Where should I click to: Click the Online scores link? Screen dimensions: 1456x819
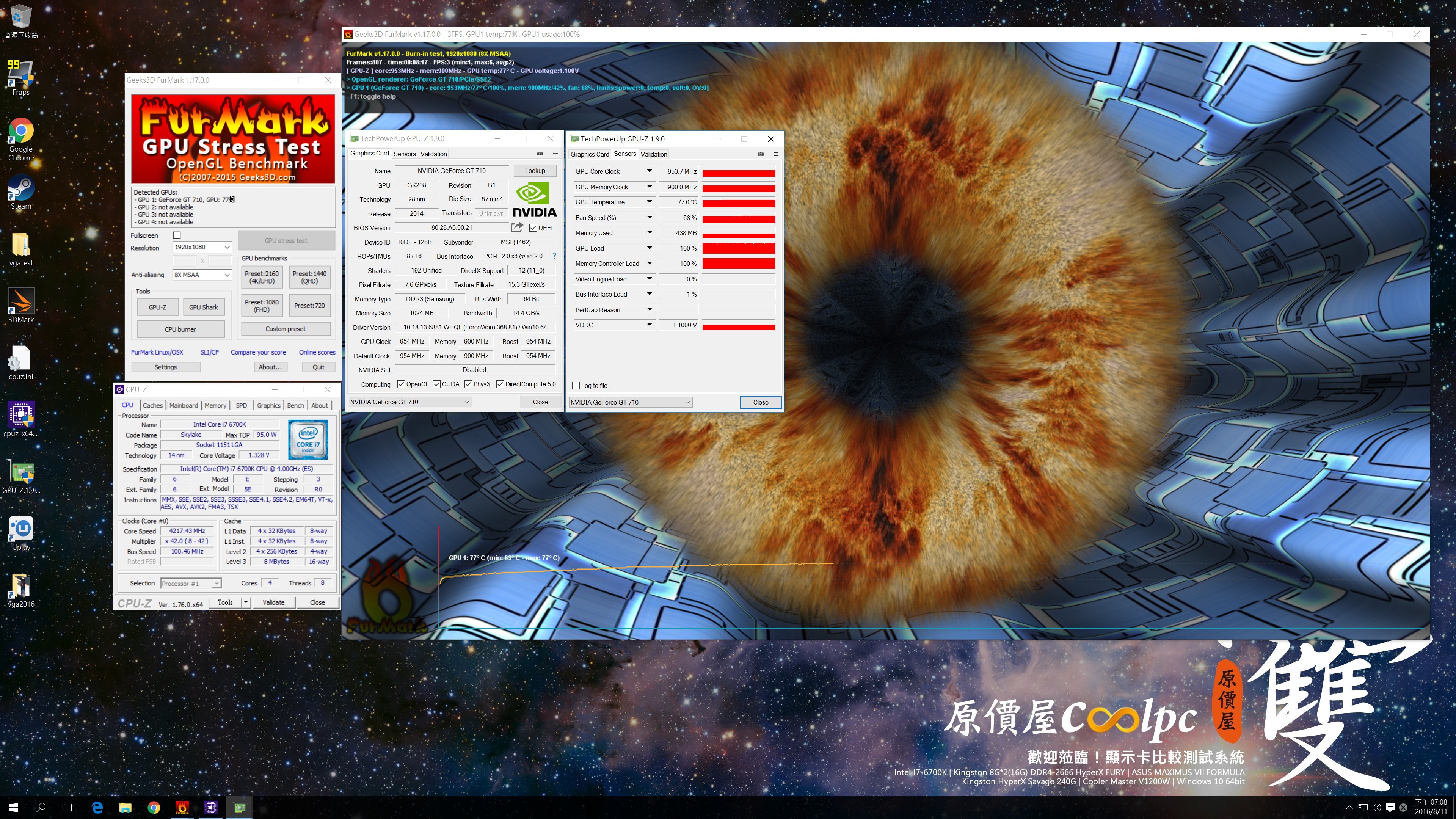pyautogui.click(x=317, y=352)
